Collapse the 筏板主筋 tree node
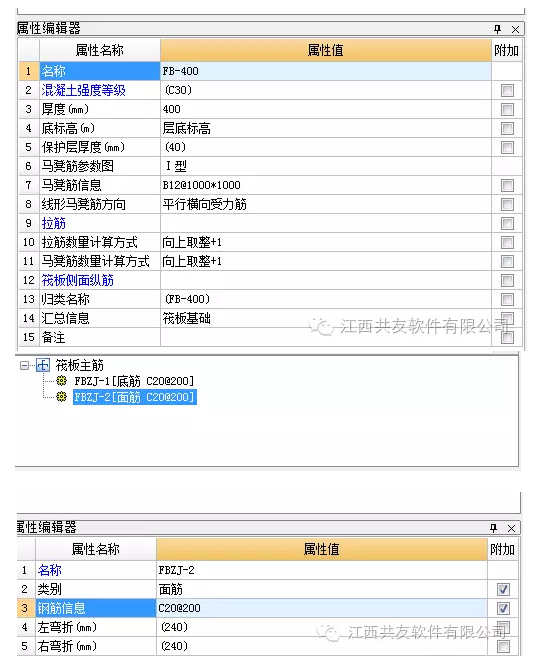 pyautogui.click(x=24, y=365)
